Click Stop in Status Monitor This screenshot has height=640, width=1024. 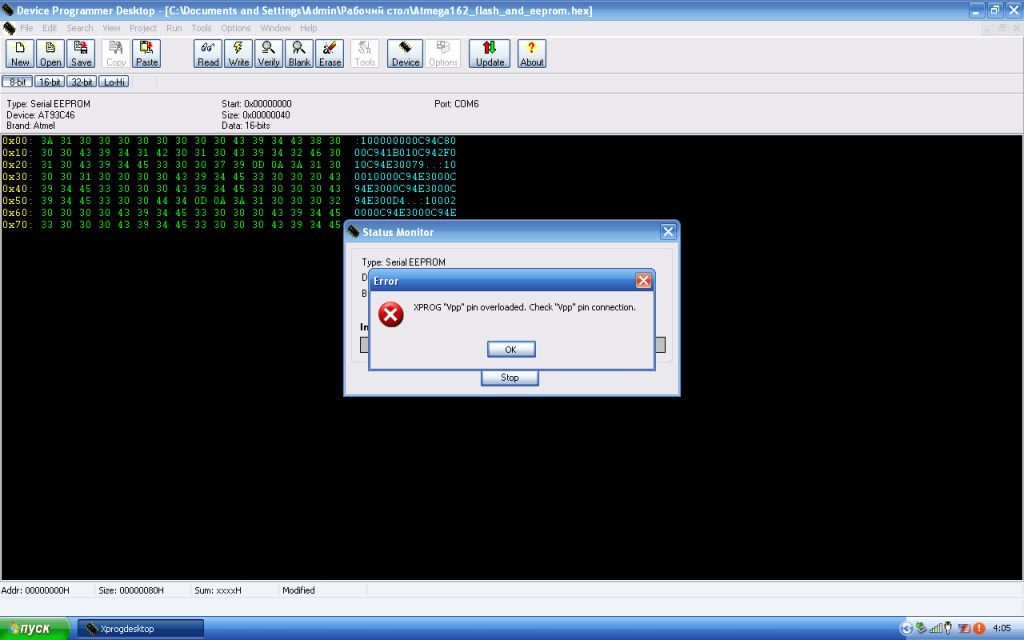click(x=510, y=377)
